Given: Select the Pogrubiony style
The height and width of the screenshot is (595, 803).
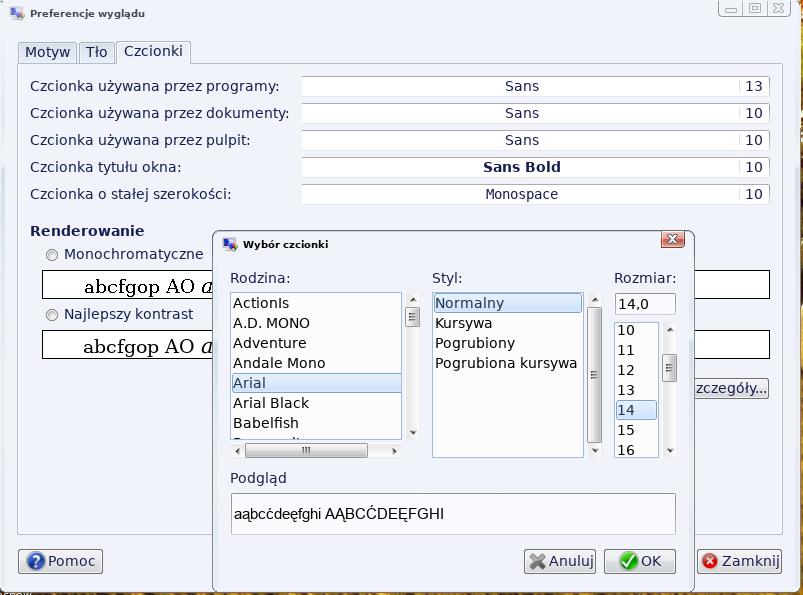Looking at the screenshot, I should [475, 343].
